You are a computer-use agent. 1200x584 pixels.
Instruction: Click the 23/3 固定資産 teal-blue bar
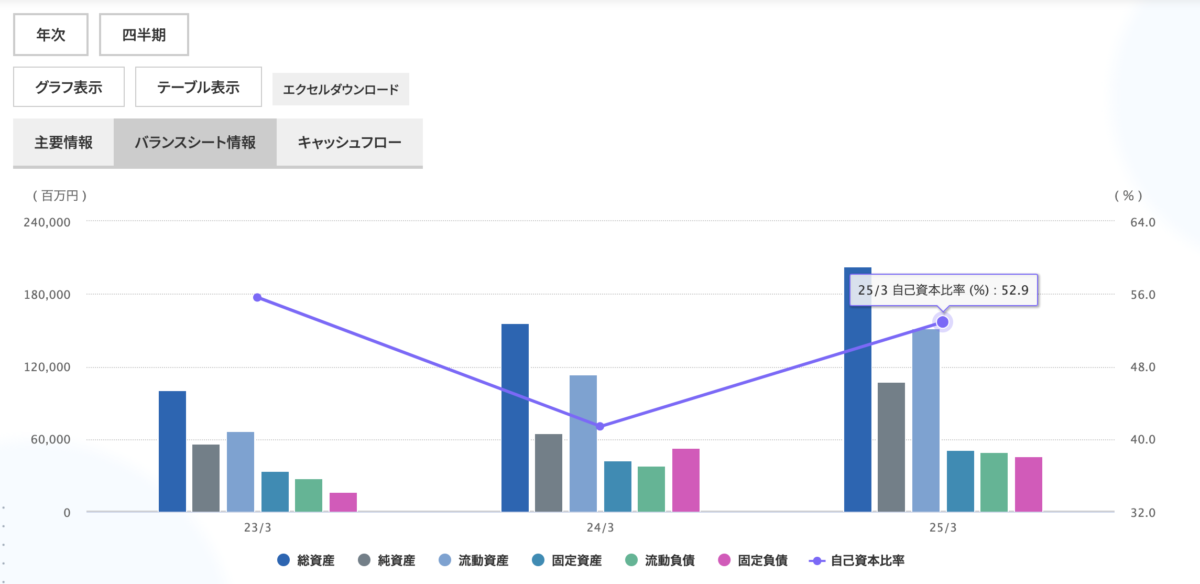tap(275, 492)
